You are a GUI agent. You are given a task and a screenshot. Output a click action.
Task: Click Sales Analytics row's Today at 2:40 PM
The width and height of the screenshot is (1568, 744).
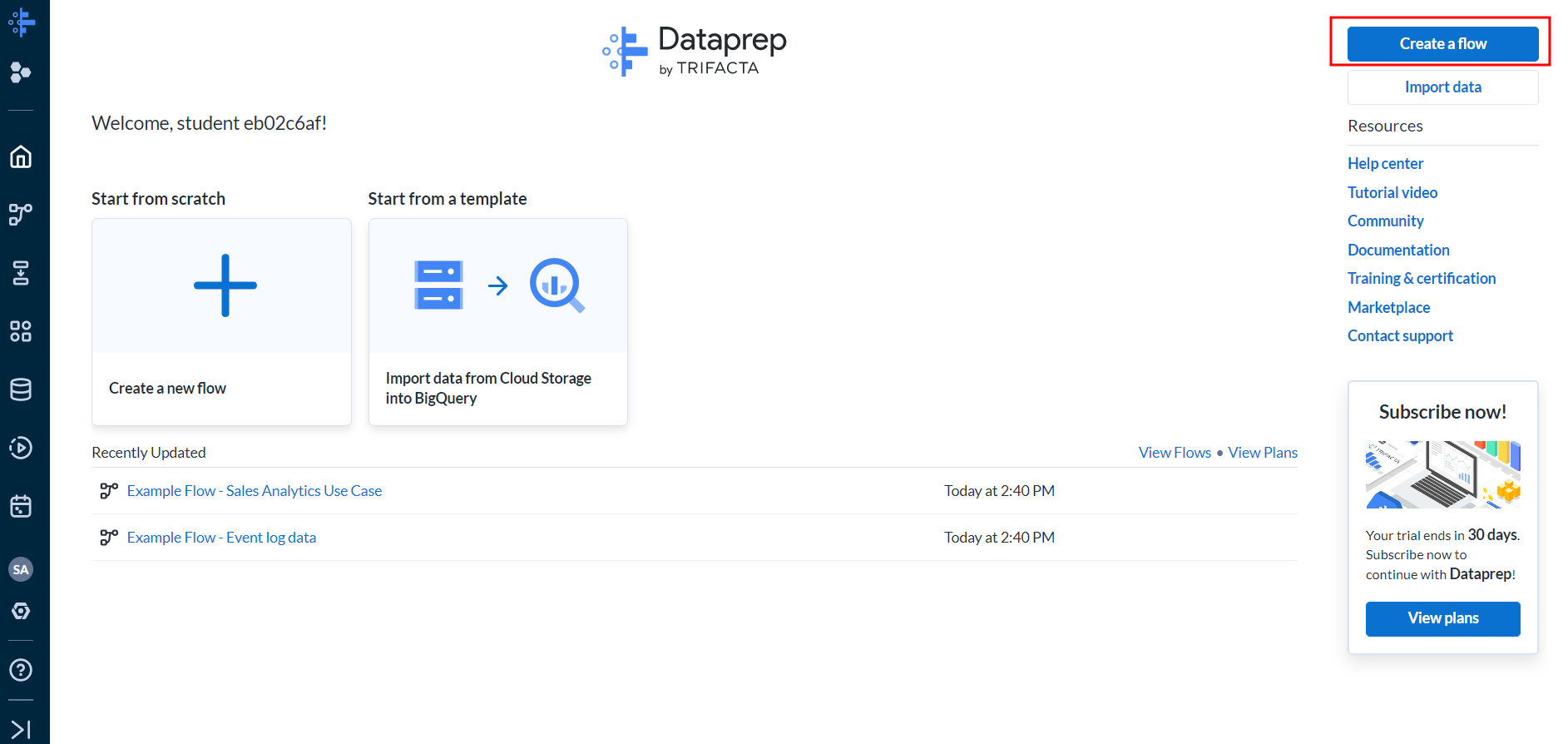pyautogui.click(x=999, y=491)
